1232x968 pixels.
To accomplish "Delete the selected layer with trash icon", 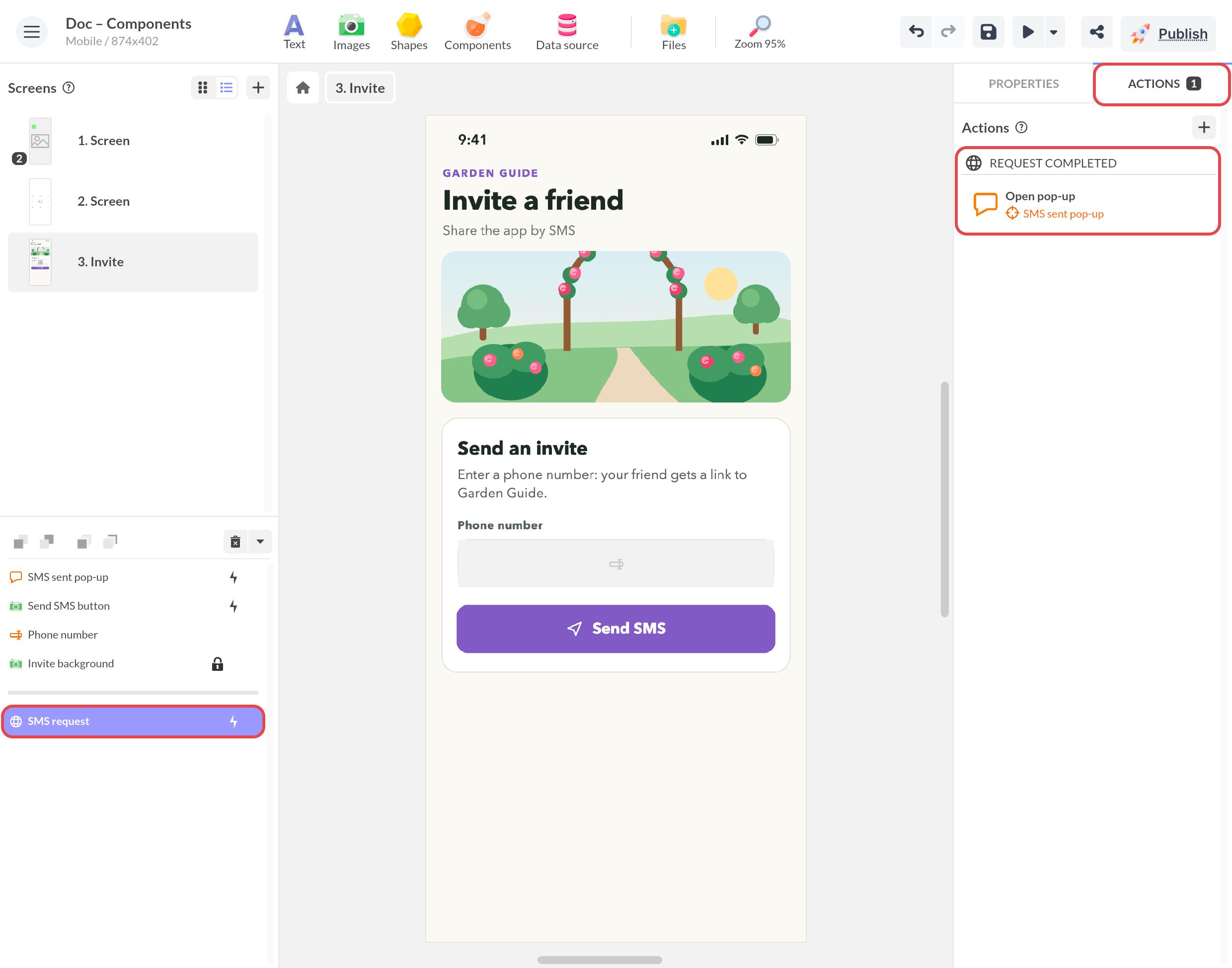I will [235, 542].
